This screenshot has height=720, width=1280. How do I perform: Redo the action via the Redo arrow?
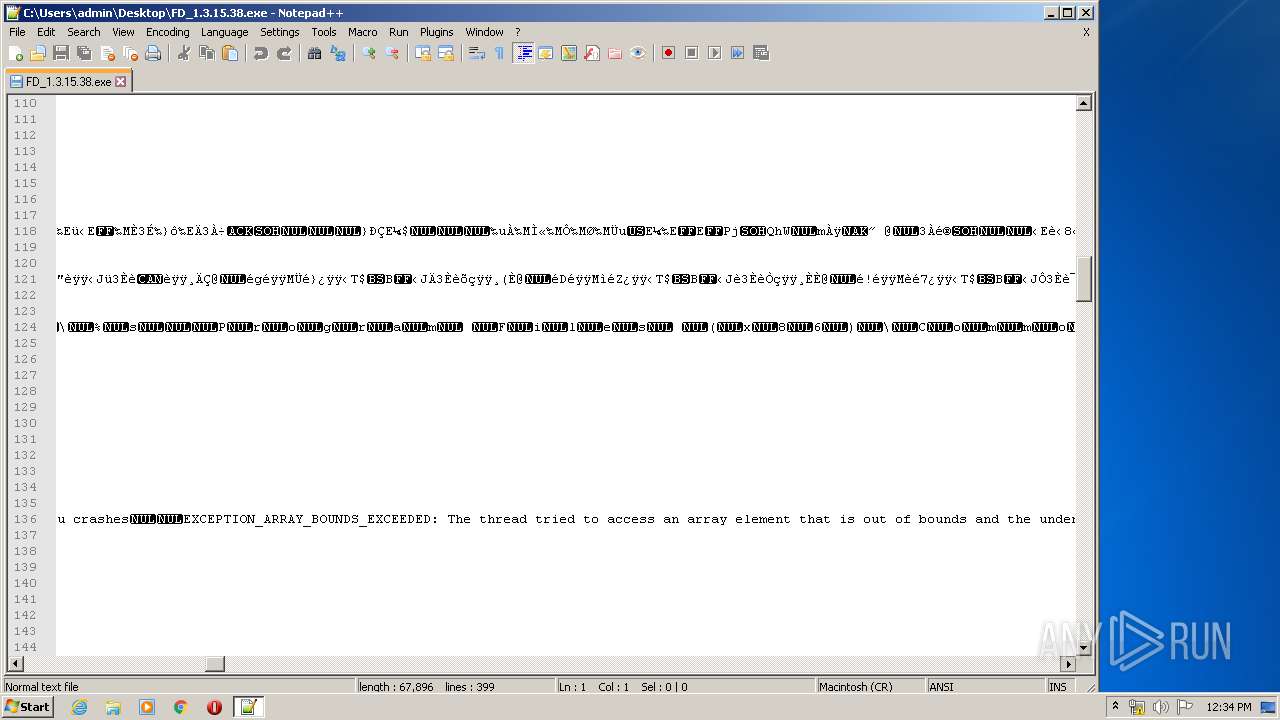point(284,53)
